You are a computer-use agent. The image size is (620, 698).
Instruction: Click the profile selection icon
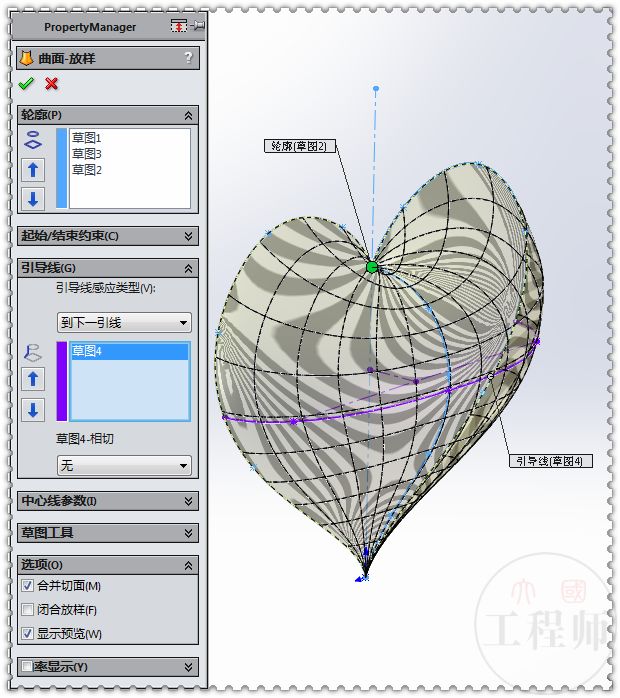33,140
